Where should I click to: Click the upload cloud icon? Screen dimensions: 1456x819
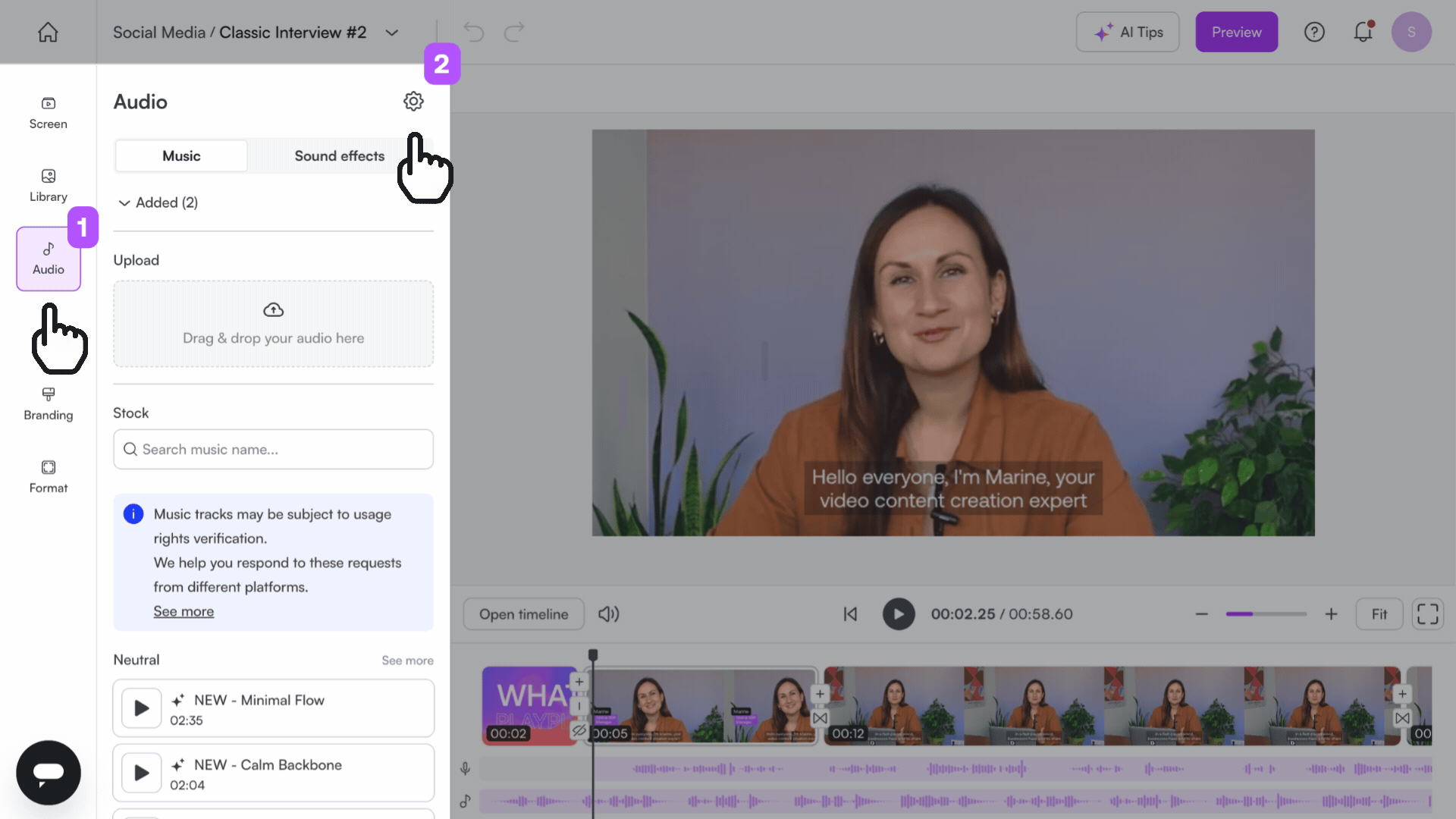click(x=273, y=309)
